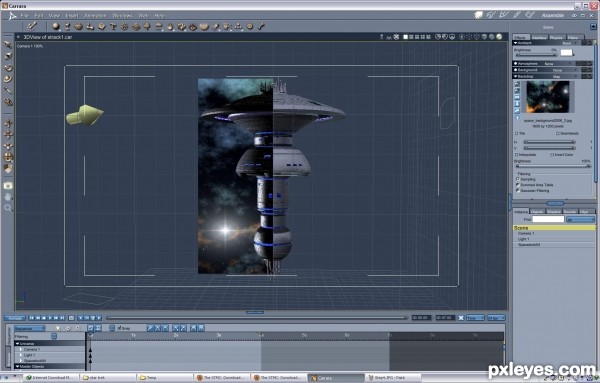Toggle loop playback button
Image resolution: width=600 pixels, height=383 pixels.
(x=71, y=318)
